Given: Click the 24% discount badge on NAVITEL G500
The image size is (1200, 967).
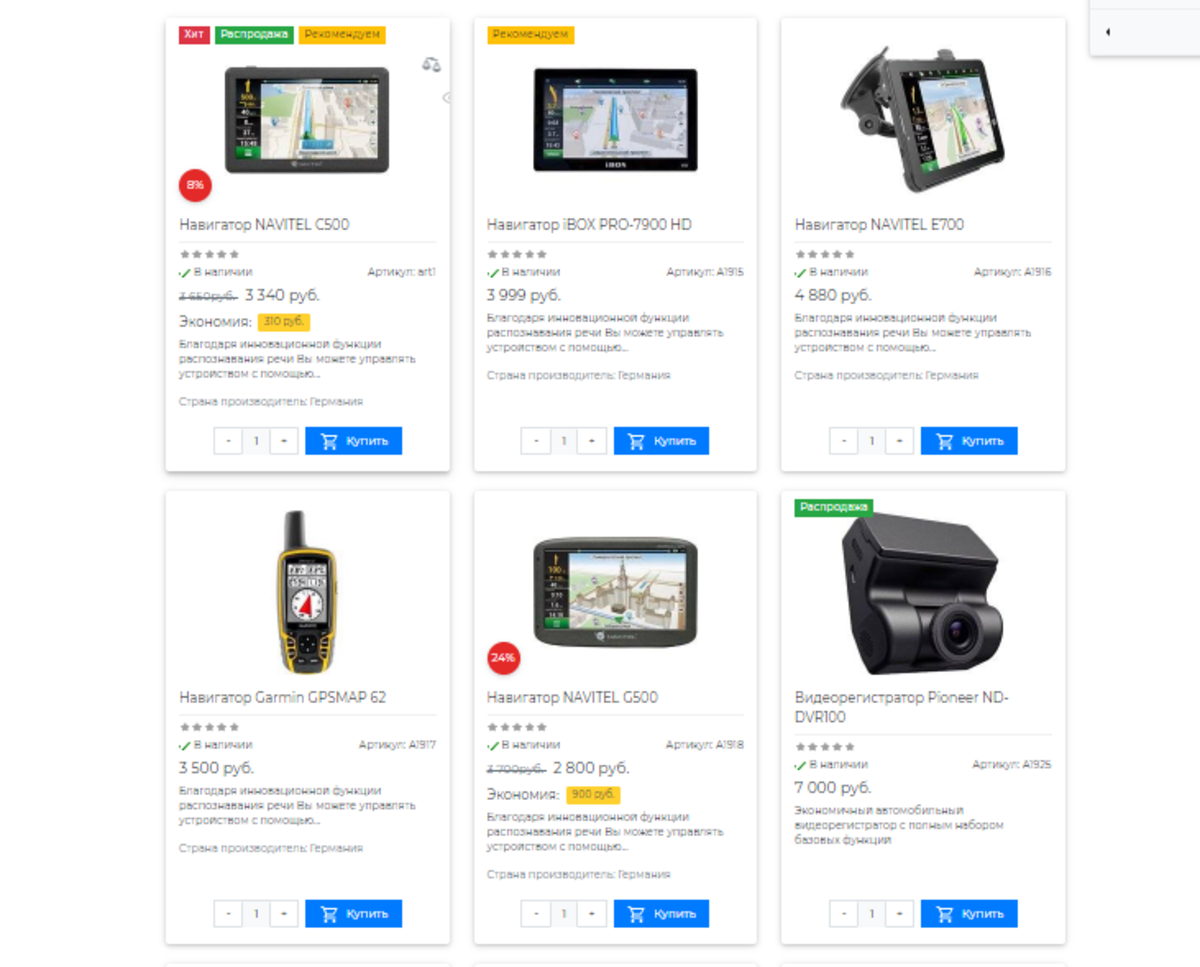Looking at the screenshot, I should 503,658.
